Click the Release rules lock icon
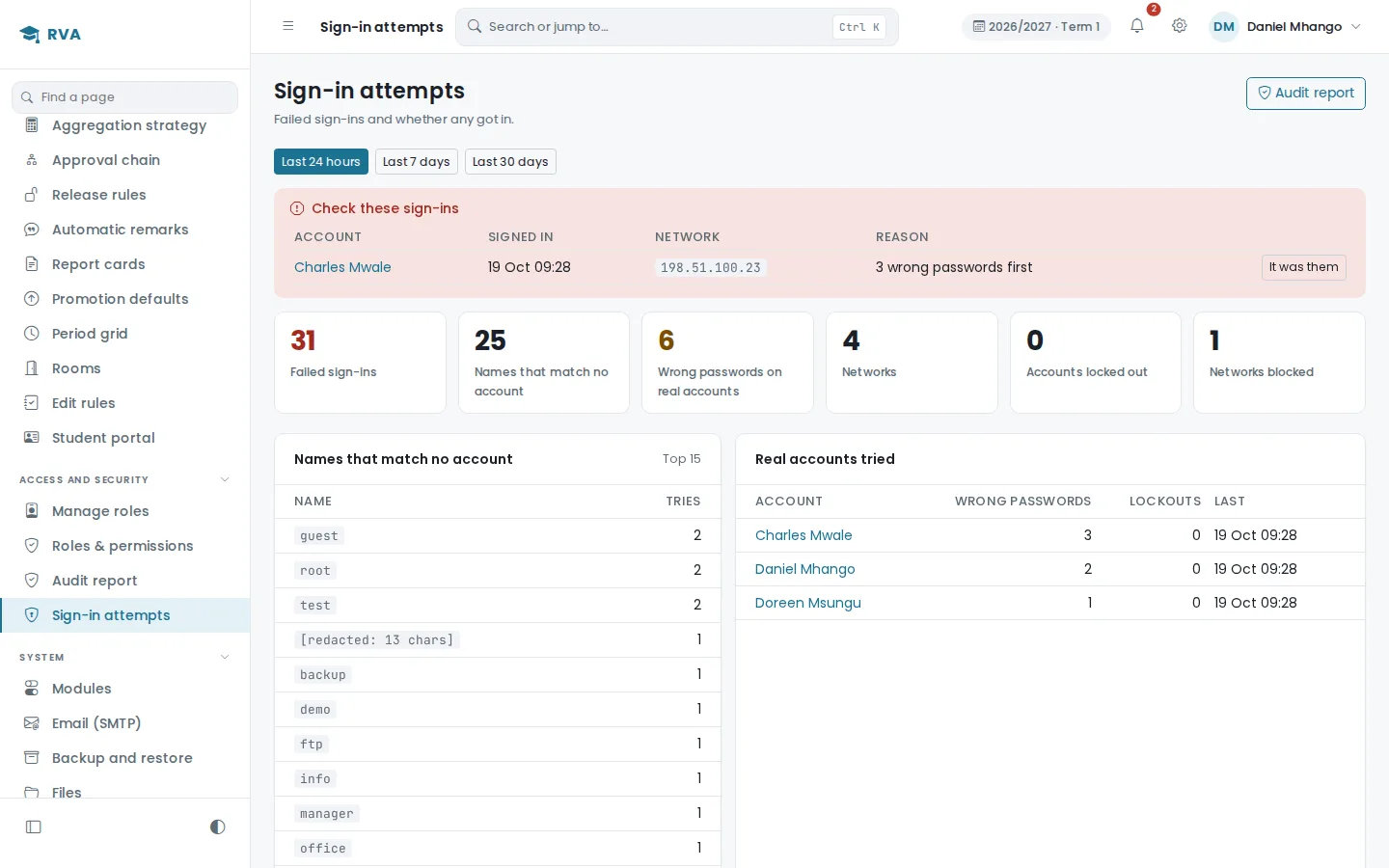This screenshot has width=1389, height=868. pyautogui.click(x=32, y=195)
